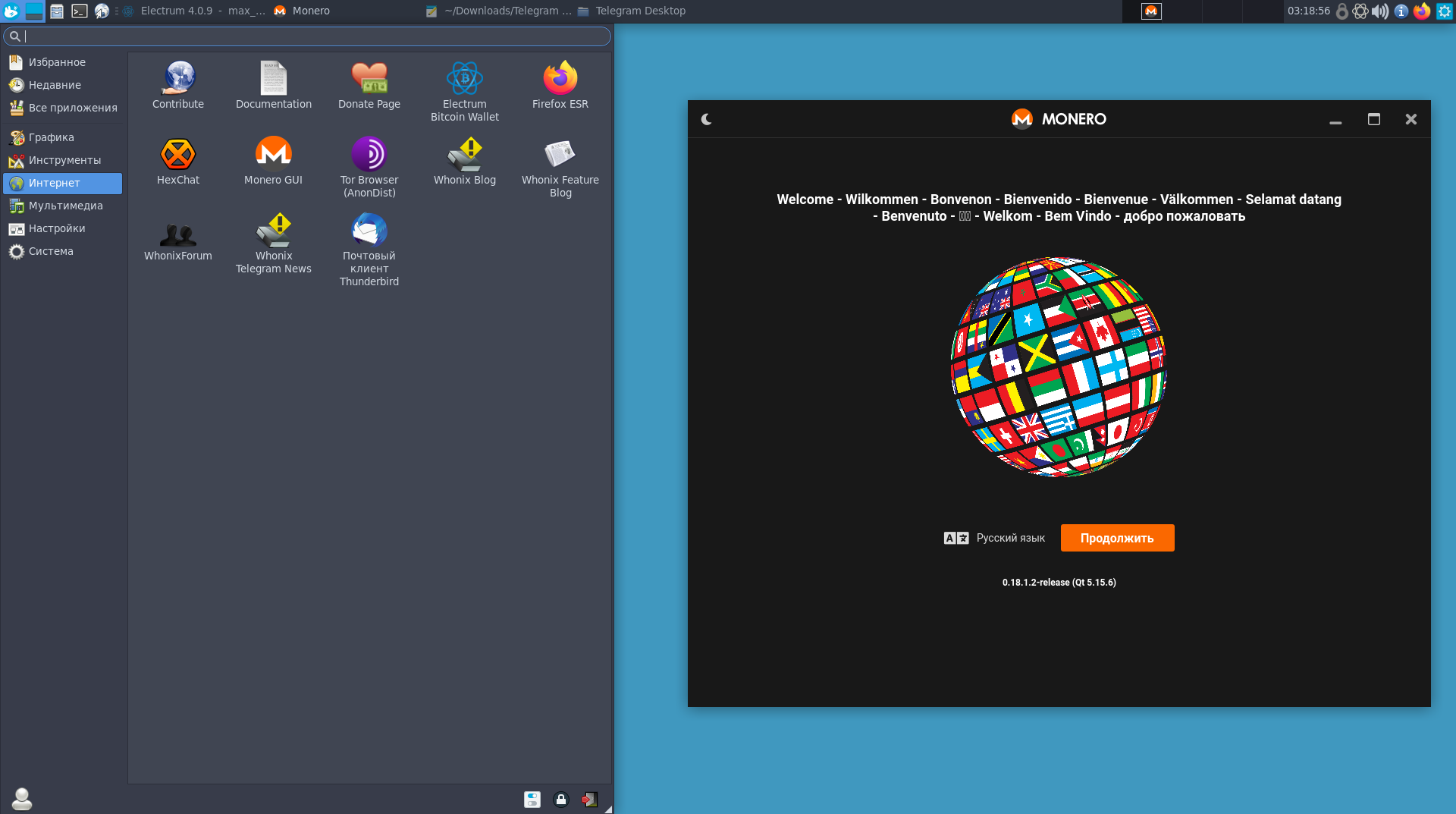Click the Whisker menu launcher in panel
The width and height of the screenshot is (1456, 814).
[x=11, y=11]
